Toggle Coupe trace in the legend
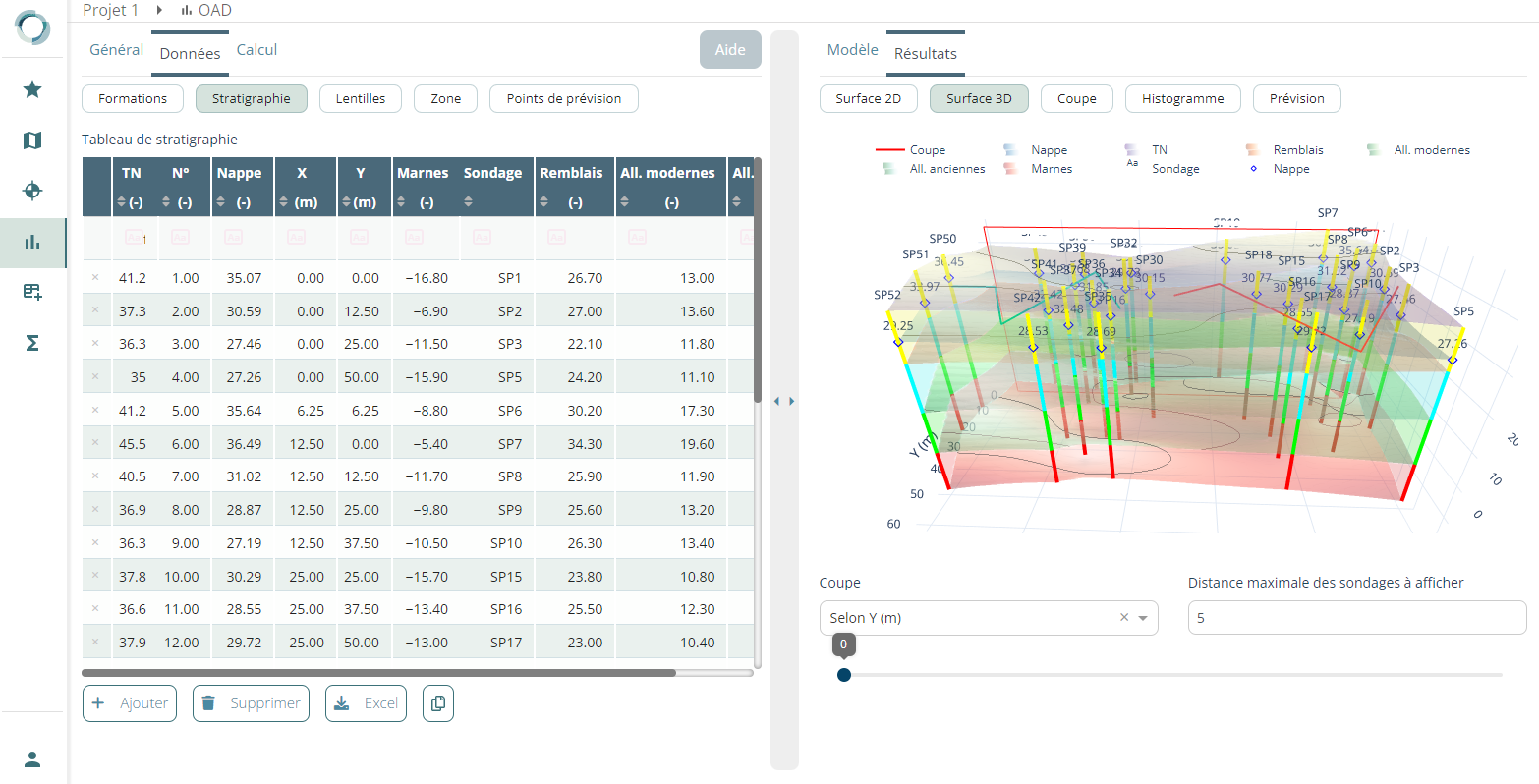 pos(910,150)
